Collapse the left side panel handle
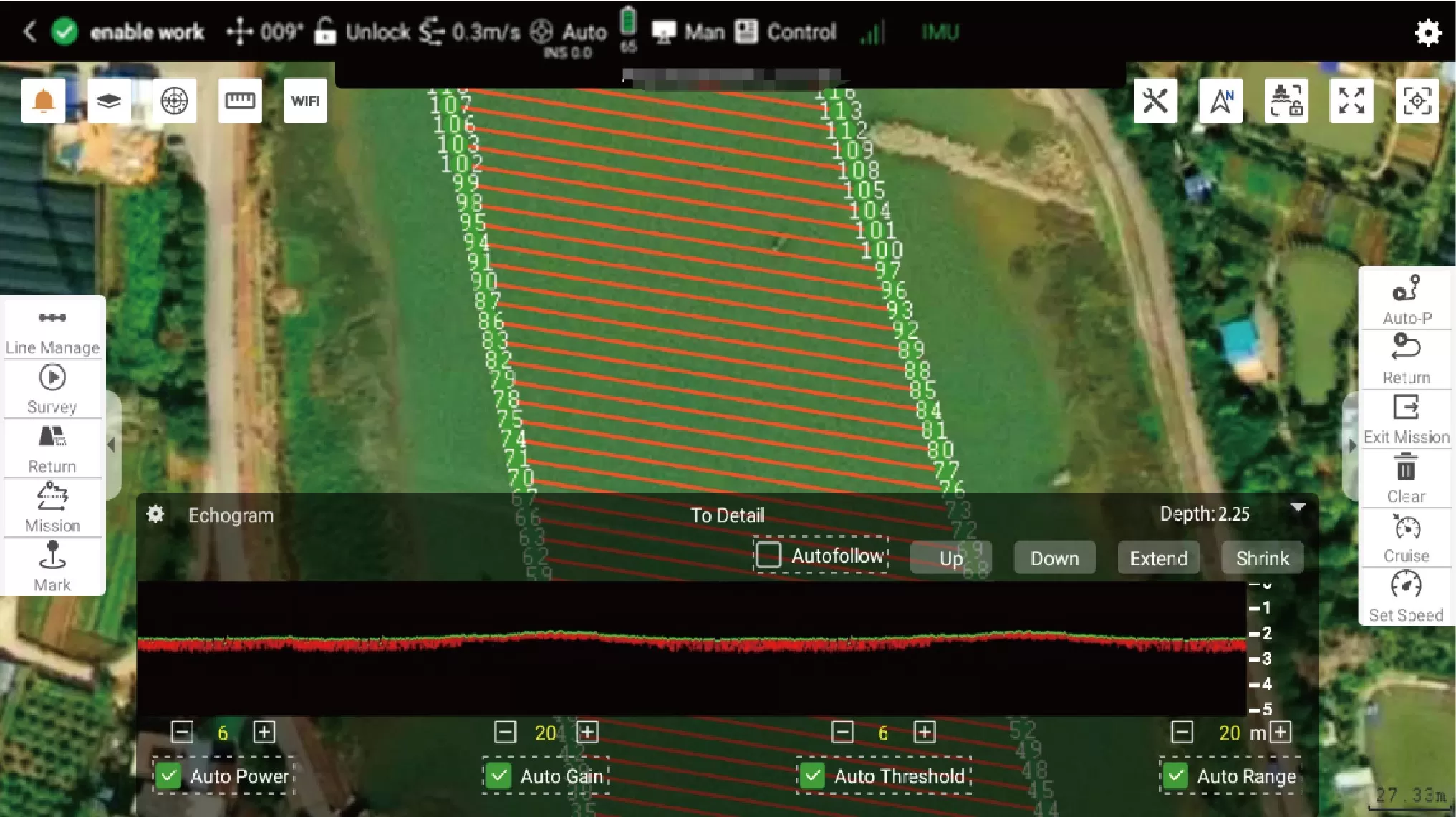 click(112, 445)
